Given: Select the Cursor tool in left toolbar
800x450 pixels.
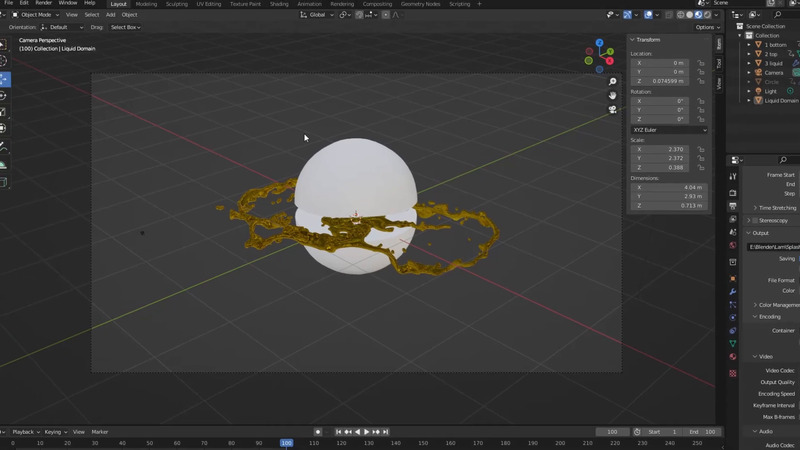Looking at the screenshot, I should pyautogui.click(x=3, y=62).
